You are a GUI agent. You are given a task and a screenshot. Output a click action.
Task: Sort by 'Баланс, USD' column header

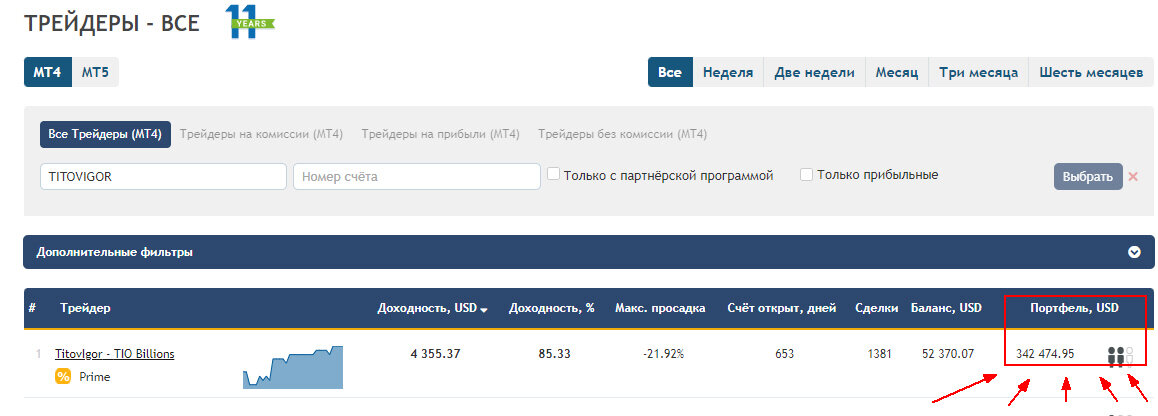point(946,308)
